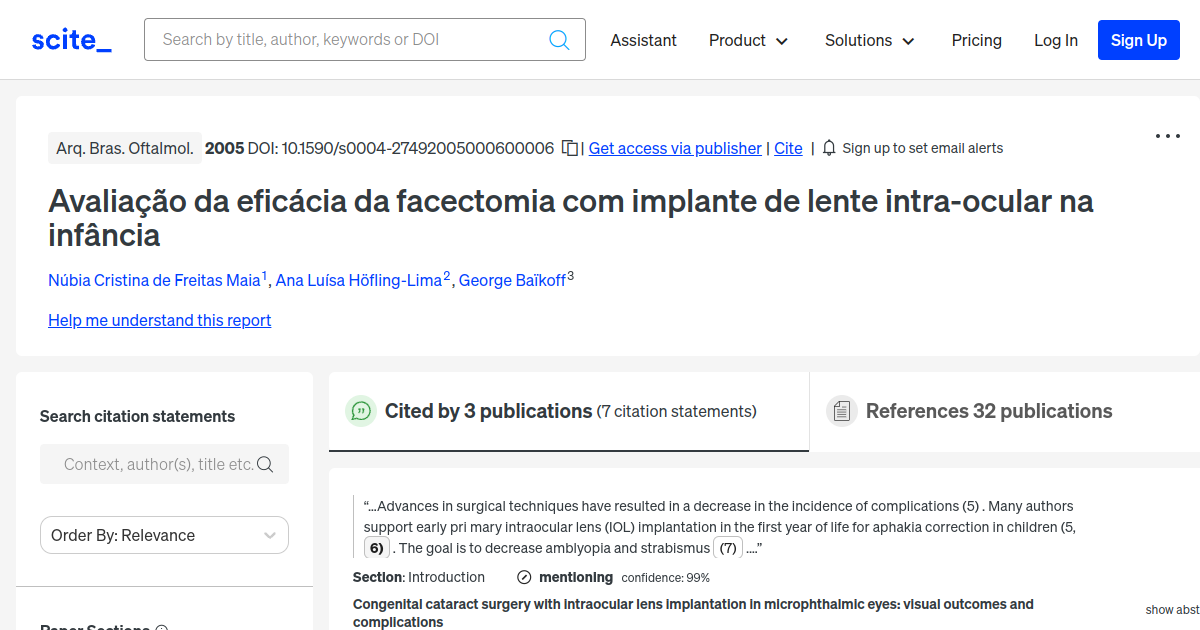The width and height of the screenshot is (1200, 630).
Task: Expand the Product dropdown menu
Action: click(x=748, y=40)
